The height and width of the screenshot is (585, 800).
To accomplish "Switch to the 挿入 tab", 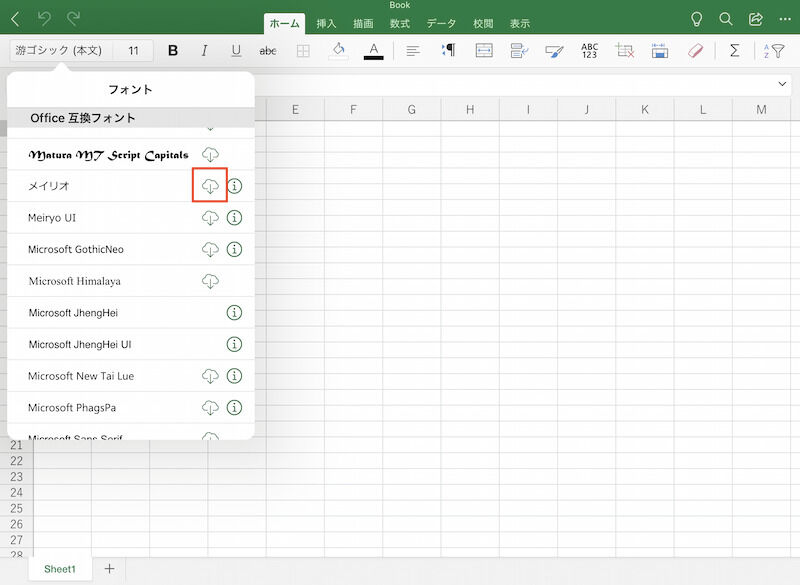I will 326,23.
